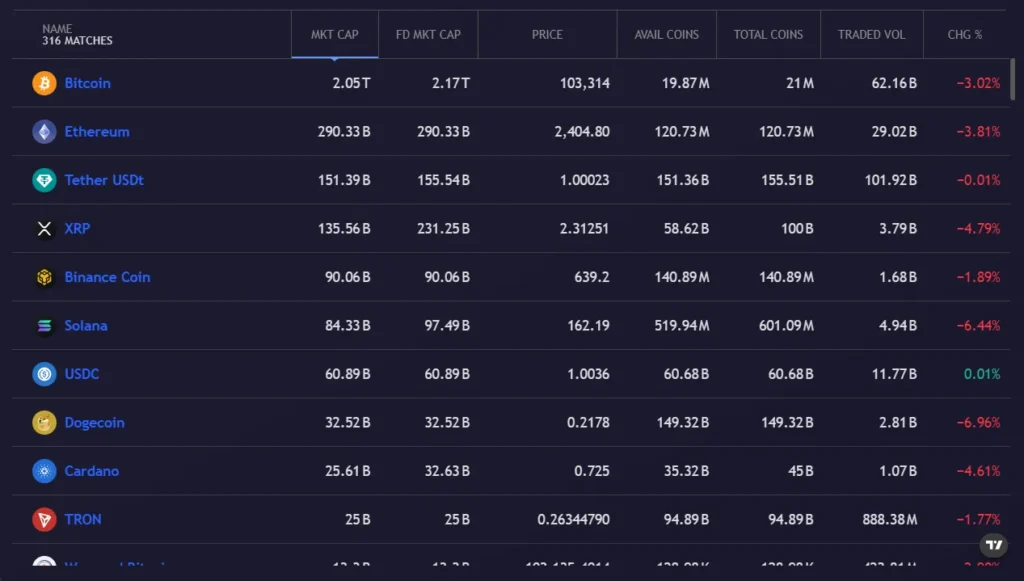Click the Binance Coin icon
1024x581 pixels.
pyautogui.click(x=44, y=277)
